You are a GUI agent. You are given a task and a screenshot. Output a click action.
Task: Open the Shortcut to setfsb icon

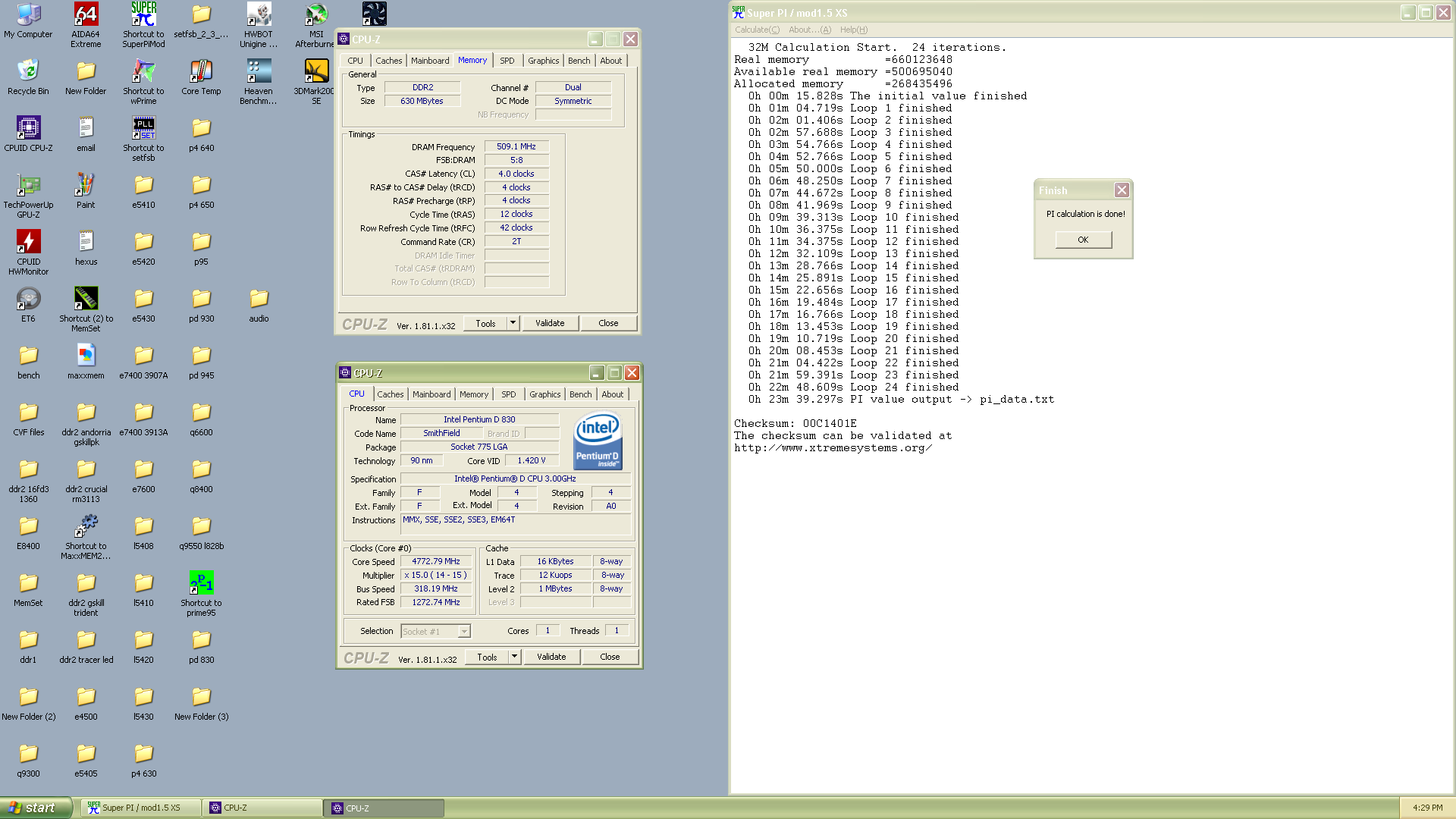tap(143, 139)
